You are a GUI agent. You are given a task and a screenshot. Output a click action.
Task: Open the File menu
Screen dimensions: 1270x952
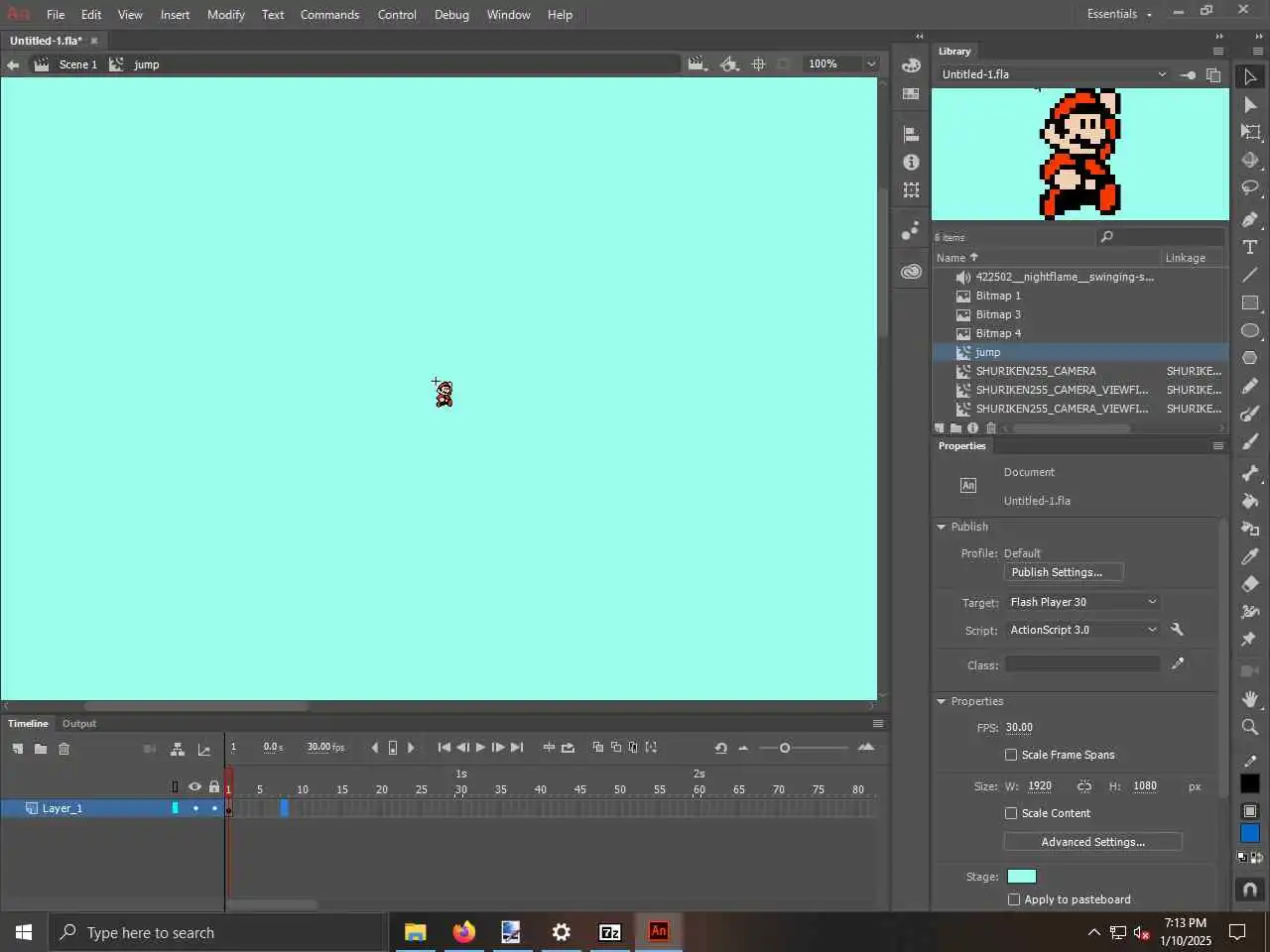56,15
